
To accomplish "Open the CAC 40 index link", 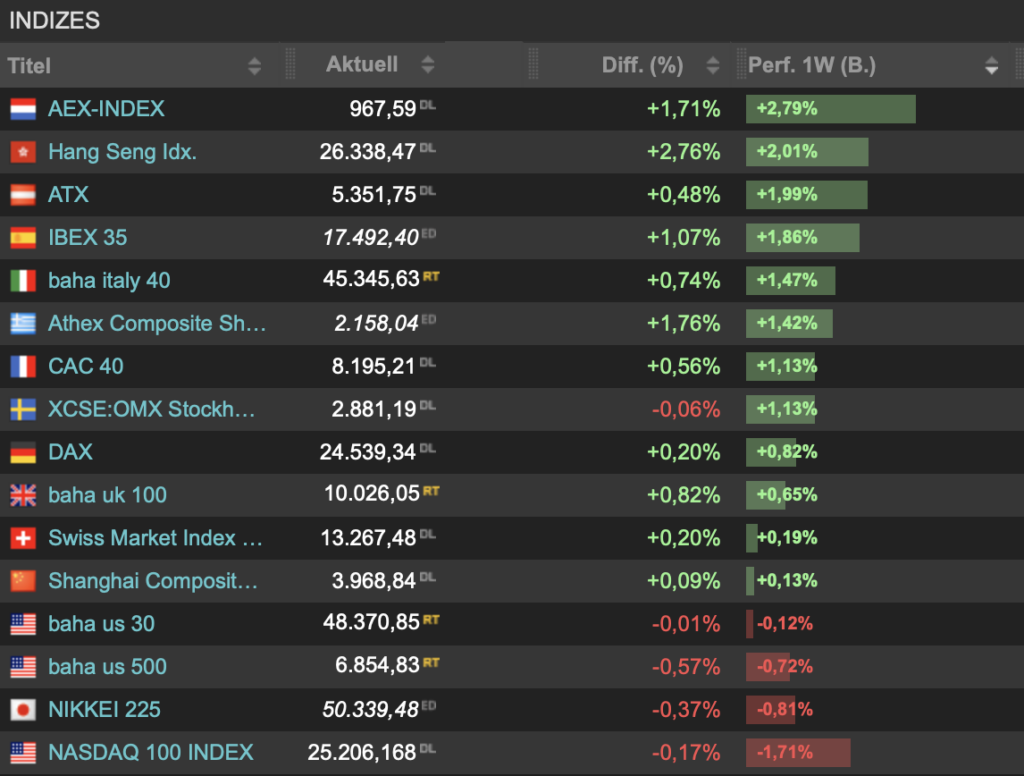I will pos(86,366).
